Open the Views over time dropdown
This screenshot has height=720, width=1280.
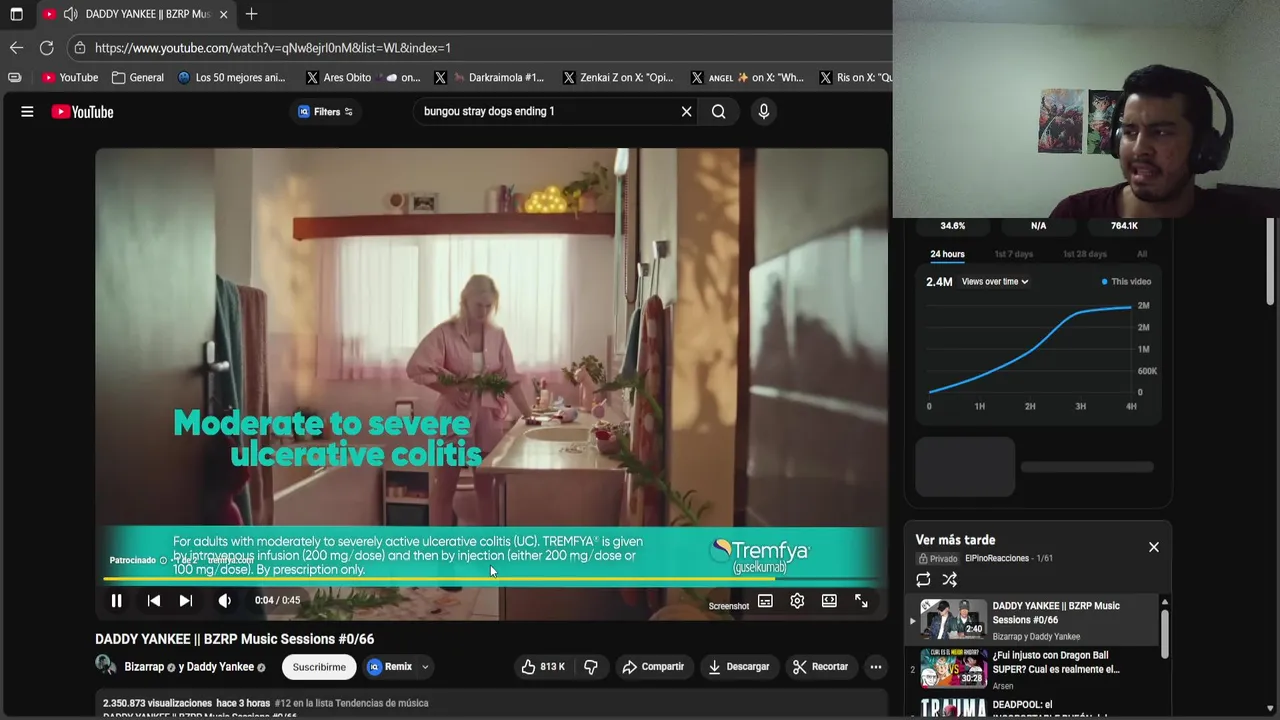995,282
